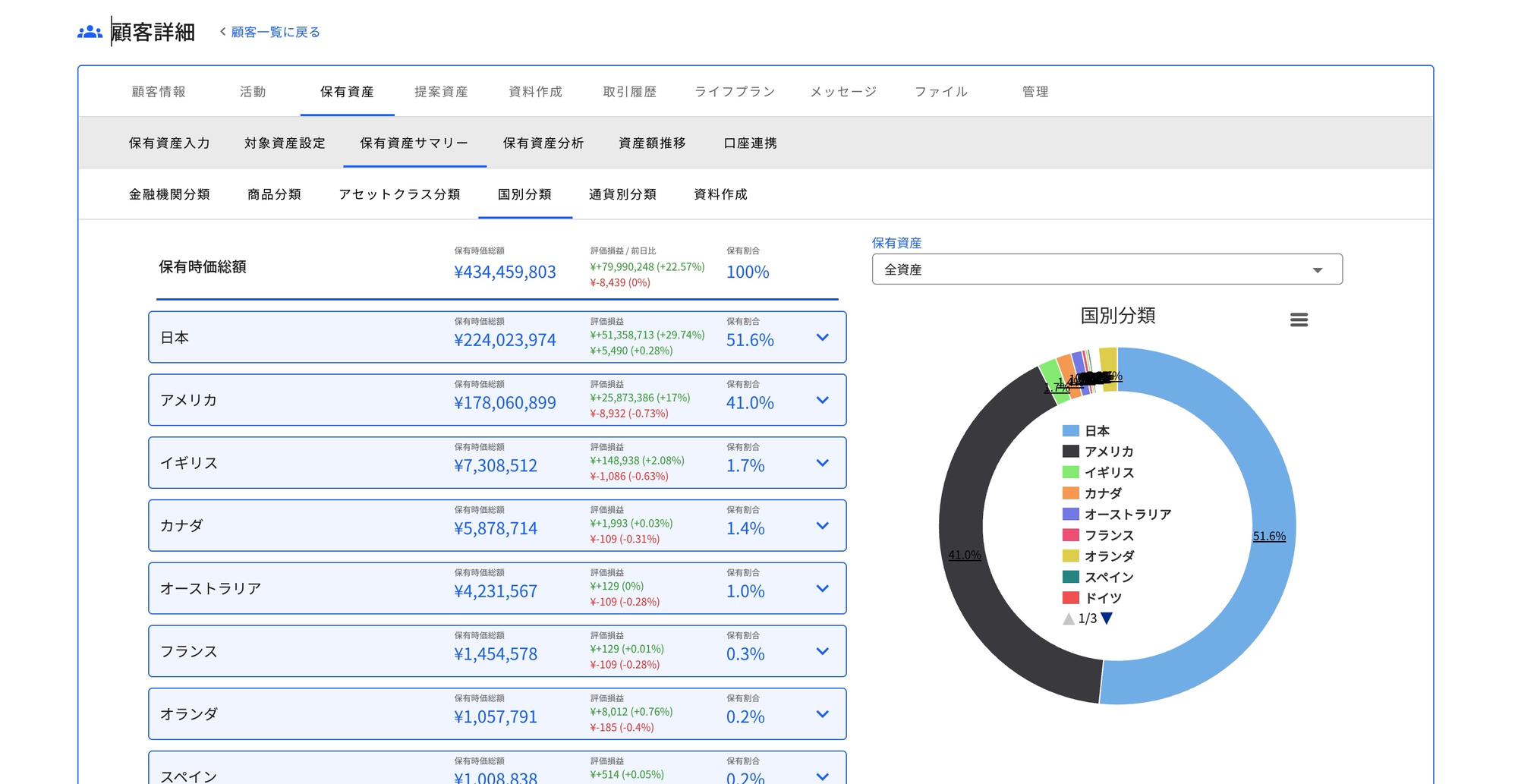Open the ライフプラン tab
Viewport: 1518px width, 784px height.
click(735, 92)
